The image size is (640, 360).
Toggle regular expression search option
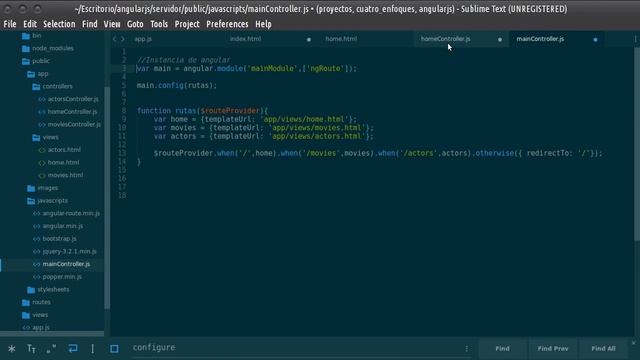click(11, 349)
